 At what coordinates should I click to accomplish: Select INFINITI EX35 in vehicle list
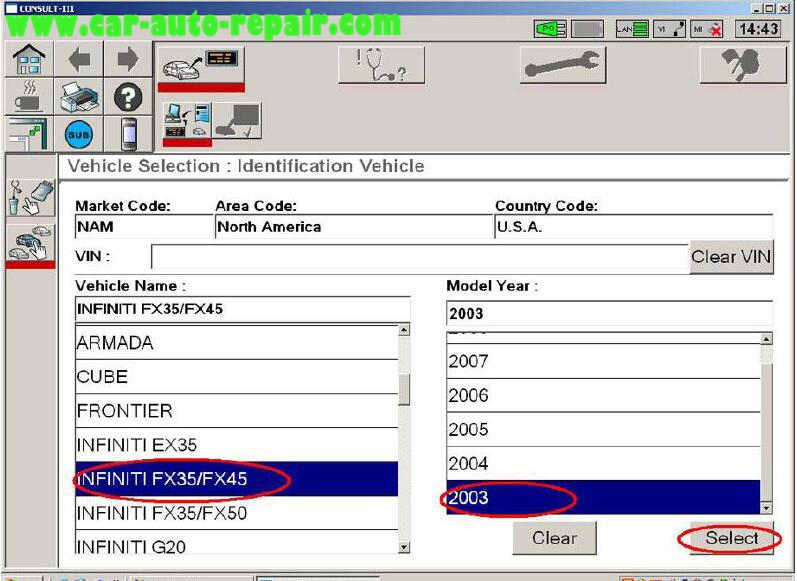[x=236, y=445]
